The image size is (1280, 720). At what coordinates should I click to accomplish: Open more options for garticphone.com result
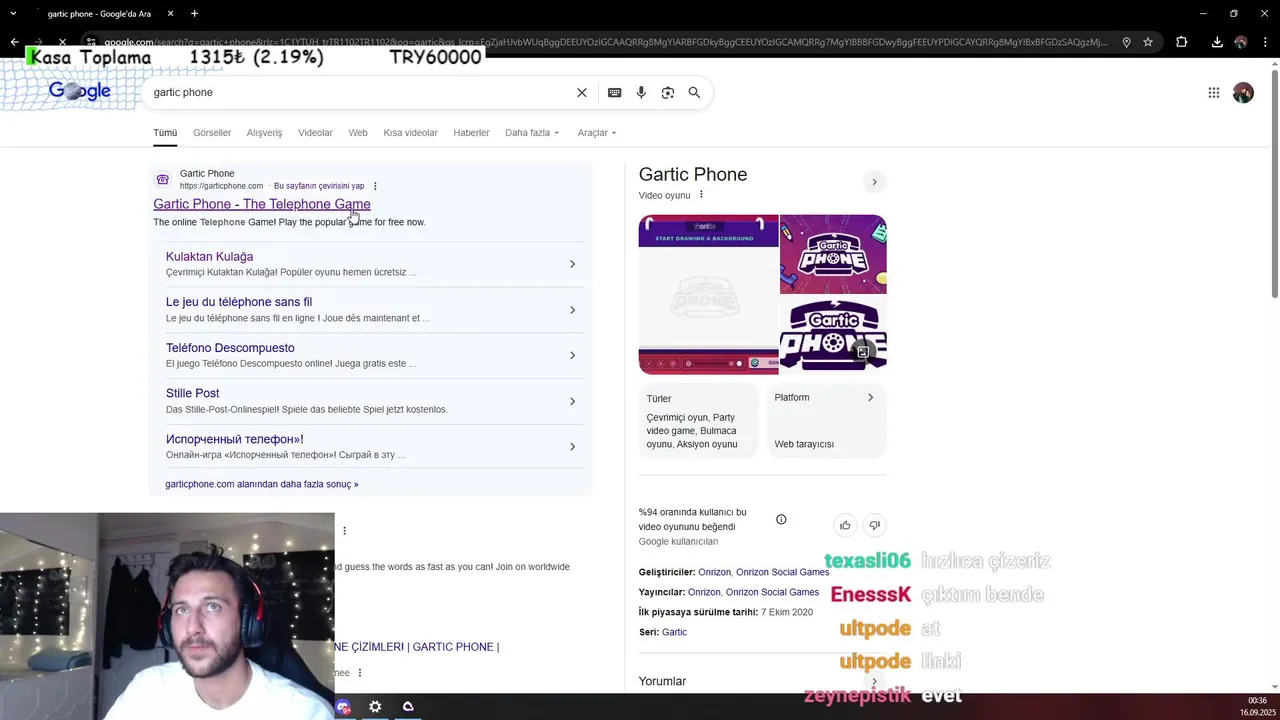click(375, 186)
